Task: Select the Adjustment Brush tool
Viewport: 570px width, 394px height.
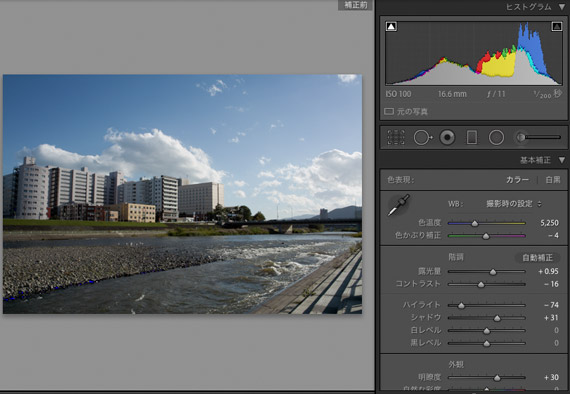Action: point(521,137)
